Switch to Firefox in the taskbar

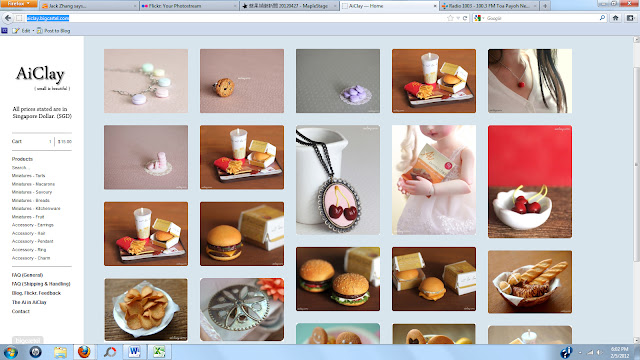tap(84, 352)
